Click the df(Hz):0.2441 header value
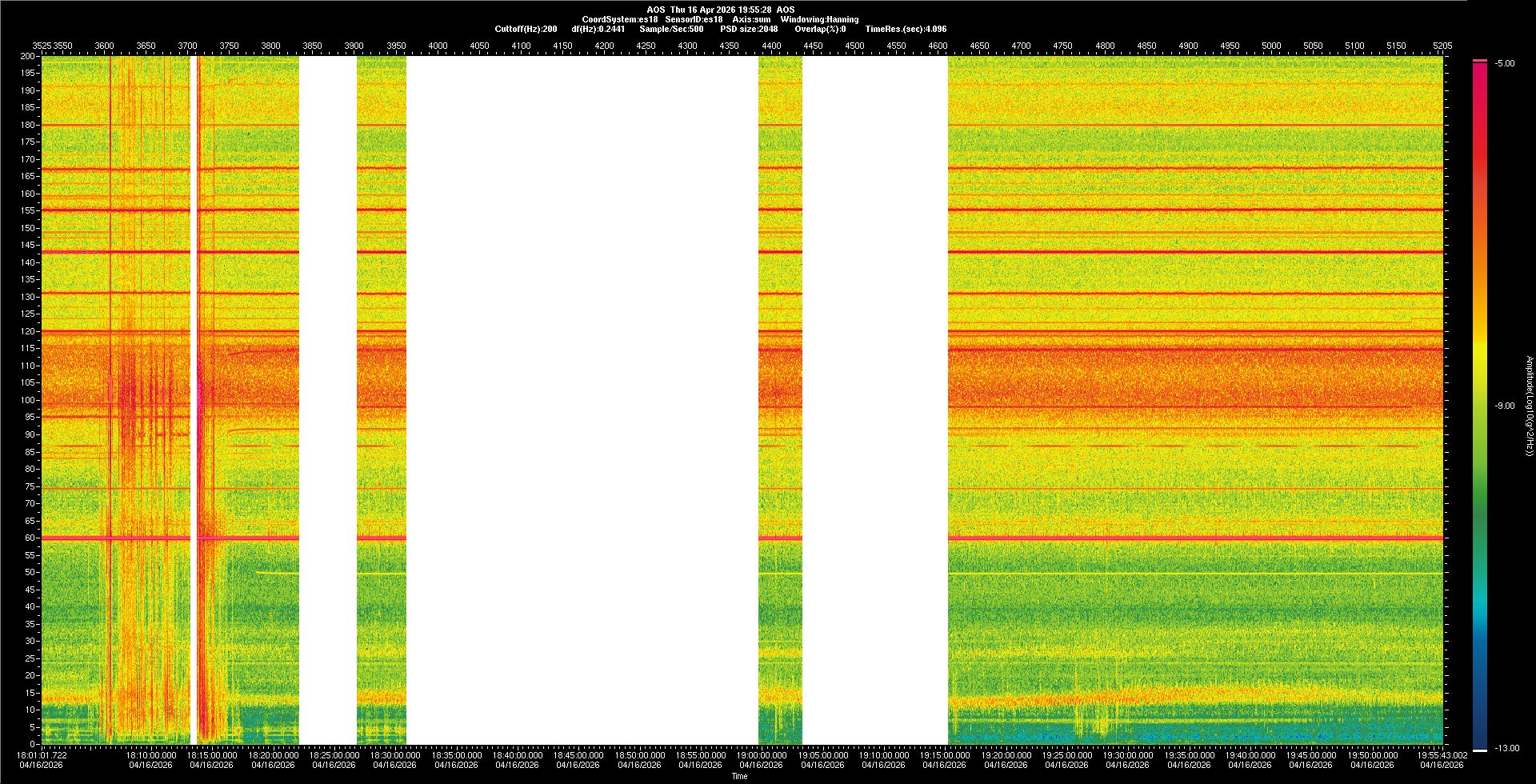Image resolution: width=1536 pixels, height=784 pixels. tap(598, 29)
